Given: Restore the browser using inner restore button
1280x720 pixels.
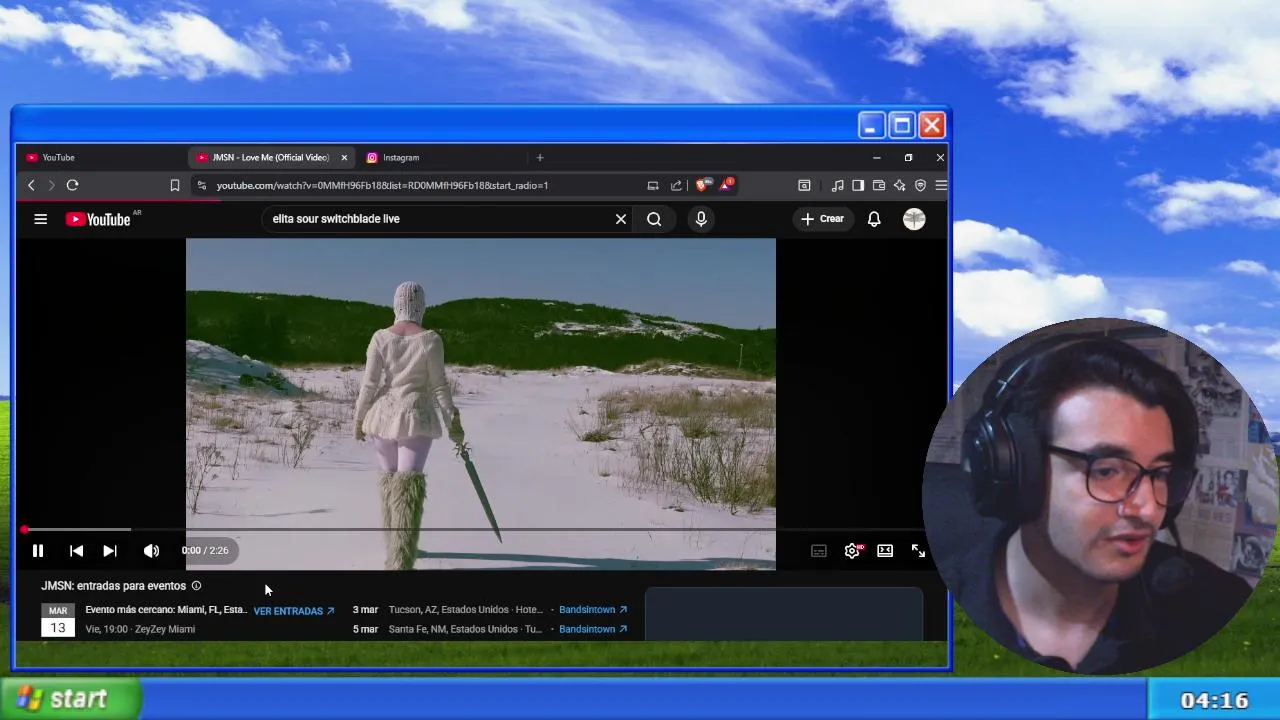Looking at the screenshot, I should point(908,157).
